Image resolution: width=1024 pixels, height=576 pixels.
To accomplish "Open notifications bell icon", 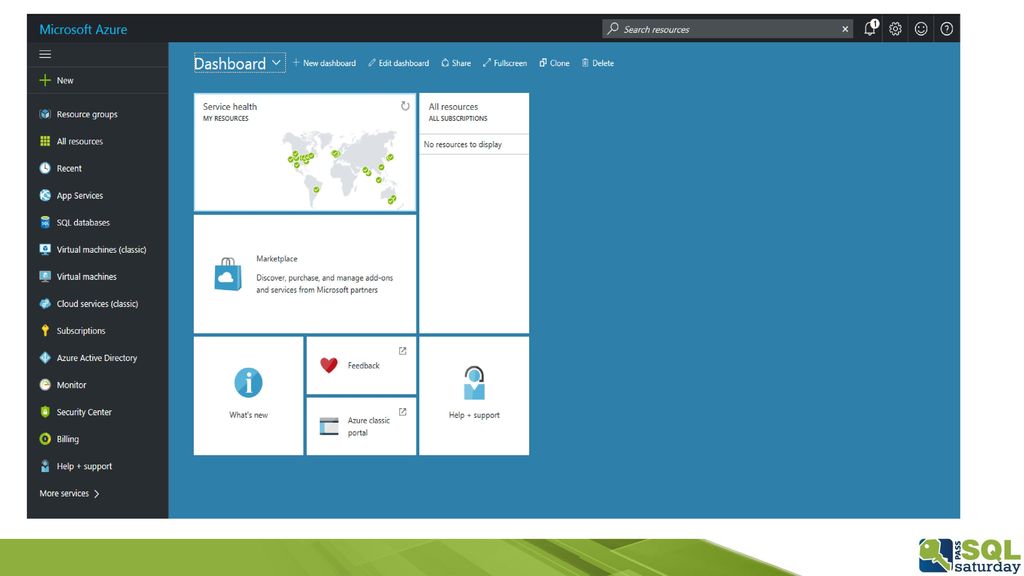I will coord(870,29).
